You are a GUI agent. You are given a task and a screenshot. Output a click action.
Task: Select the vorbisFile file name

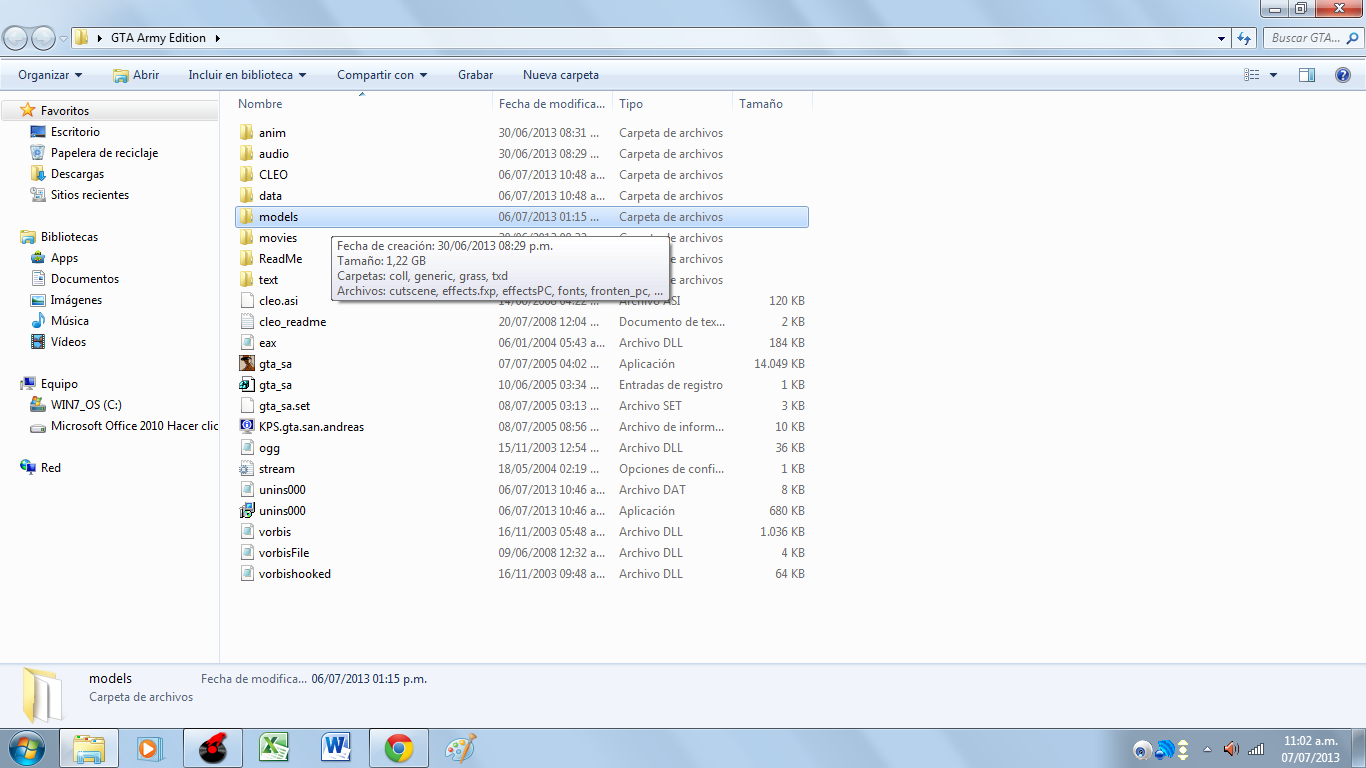pyautogui.click(x=284, y=553)
